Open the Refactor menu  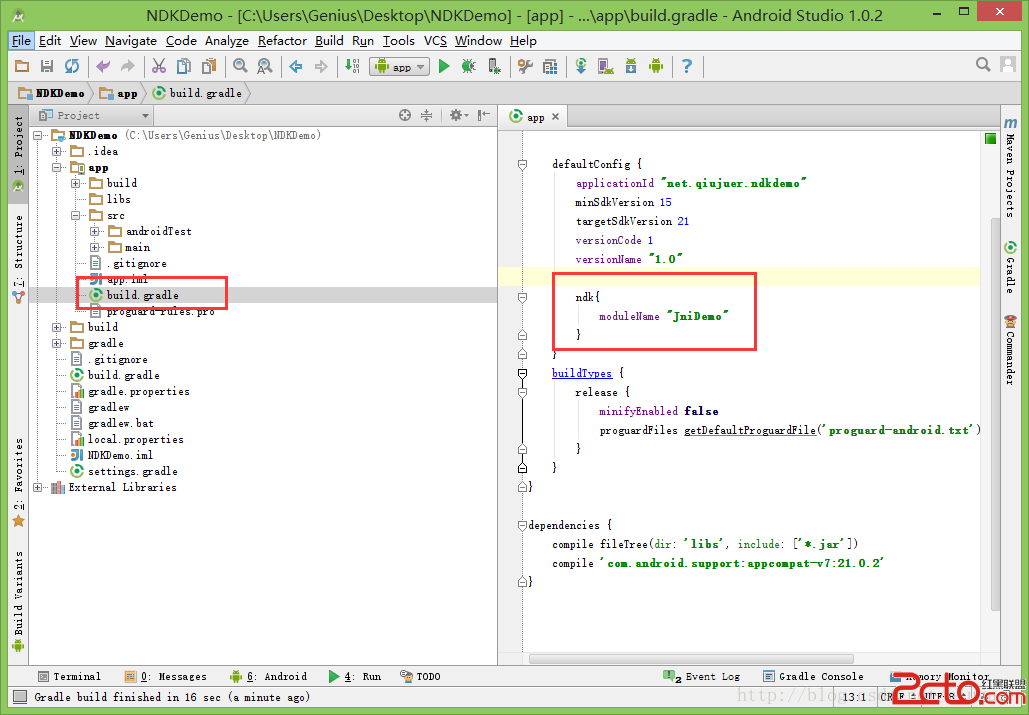coord(282,41)
